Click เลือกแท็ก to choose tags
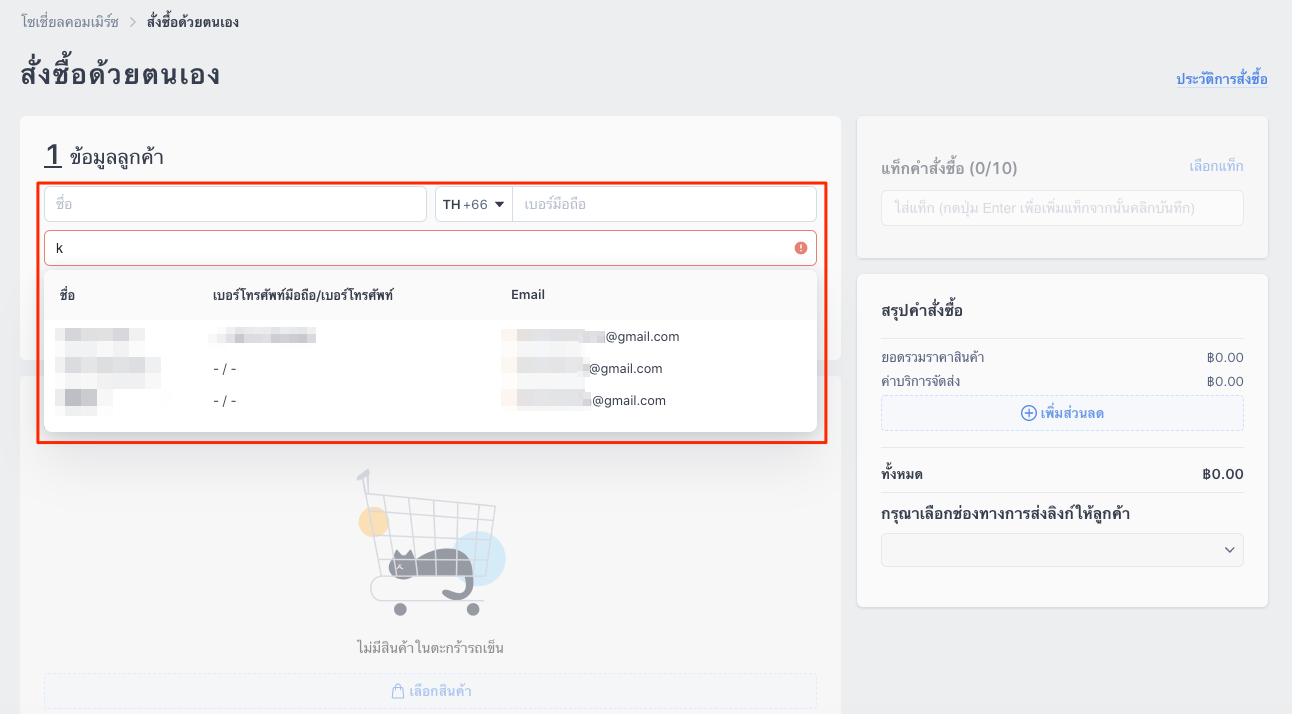The image size is (1292, 714). coord(1216,166)
